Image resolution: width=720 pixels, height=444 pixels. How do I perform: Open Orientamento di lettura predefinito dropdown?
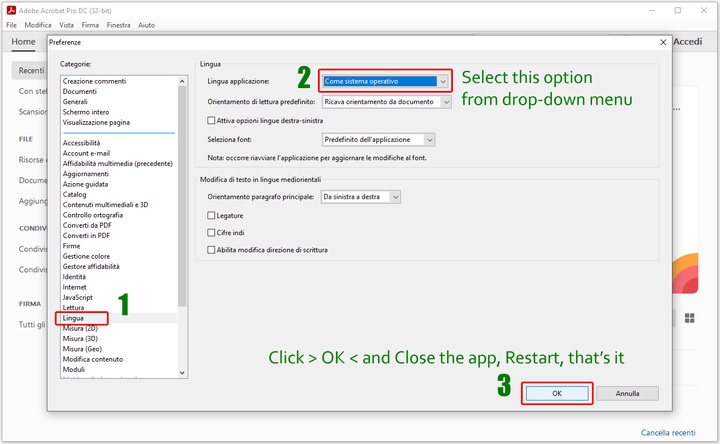click(386, 102)
